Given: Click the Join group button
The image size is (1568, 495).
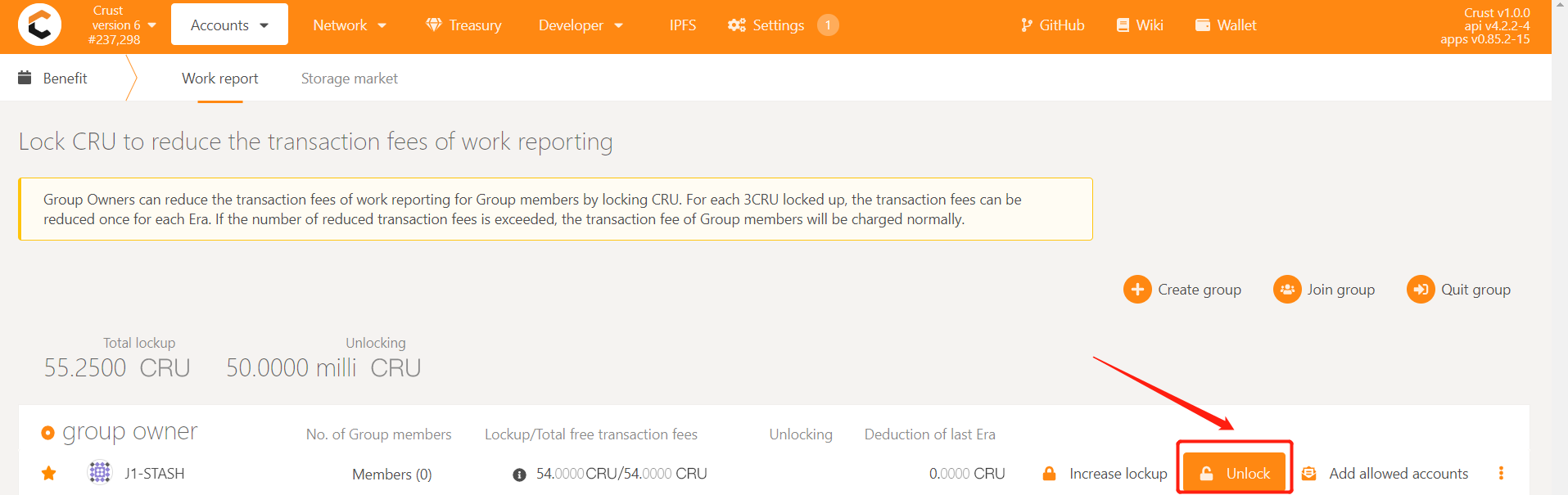Looking at the screenshot, I should coord(1324,290).
